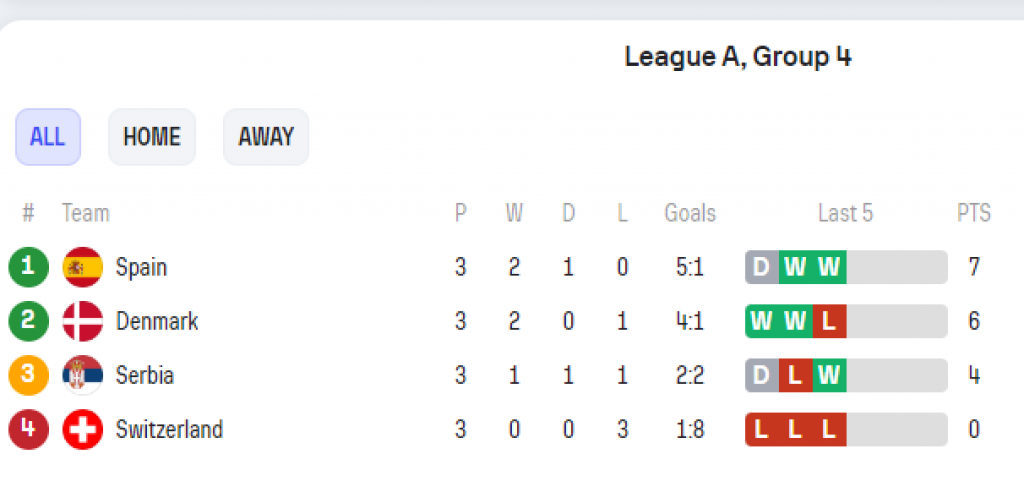
Task: Switch to the AWAY standings tab
Action: point(266,137)
